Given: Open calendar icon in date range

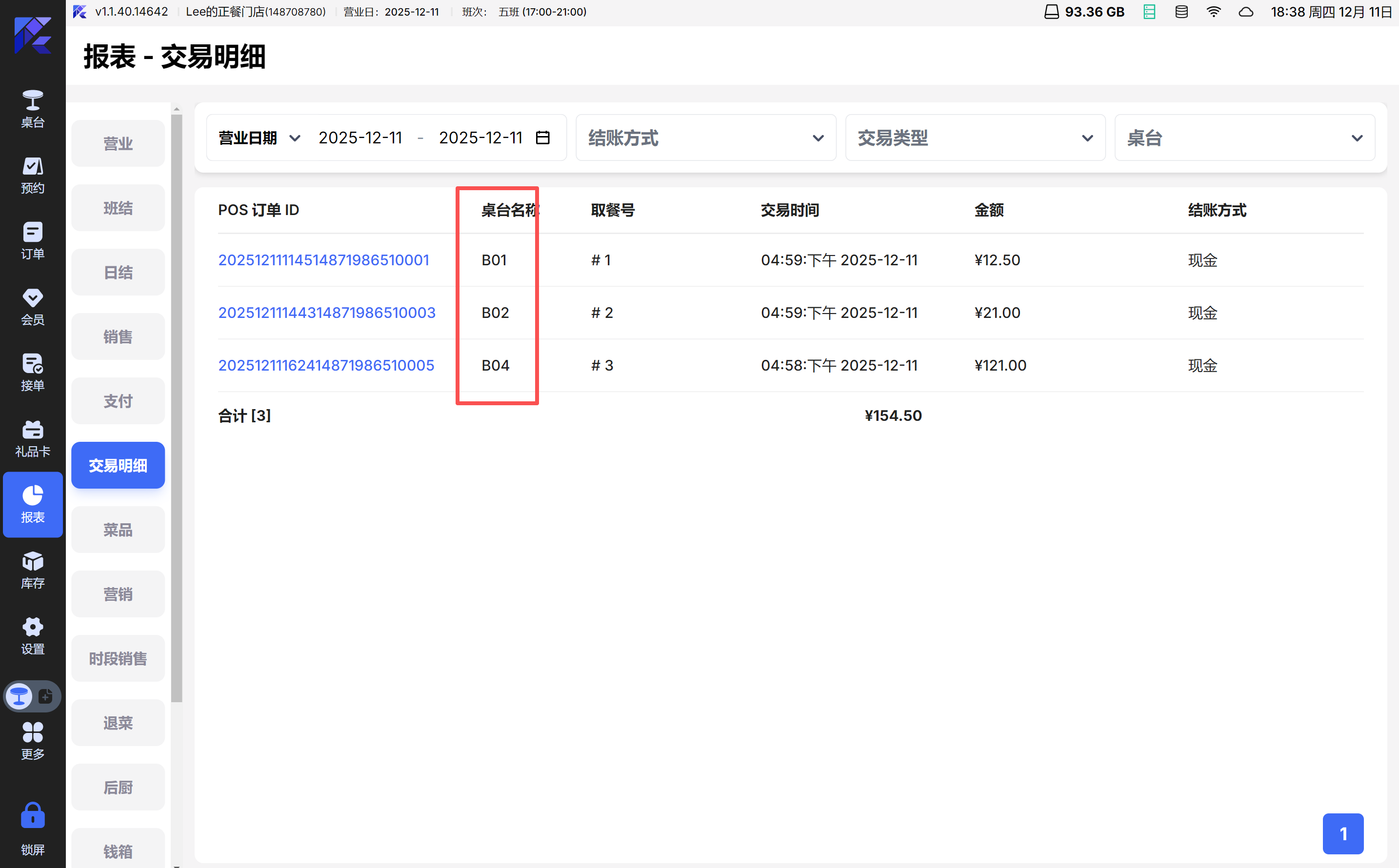Looking at the screenshot, I should 542,138.
